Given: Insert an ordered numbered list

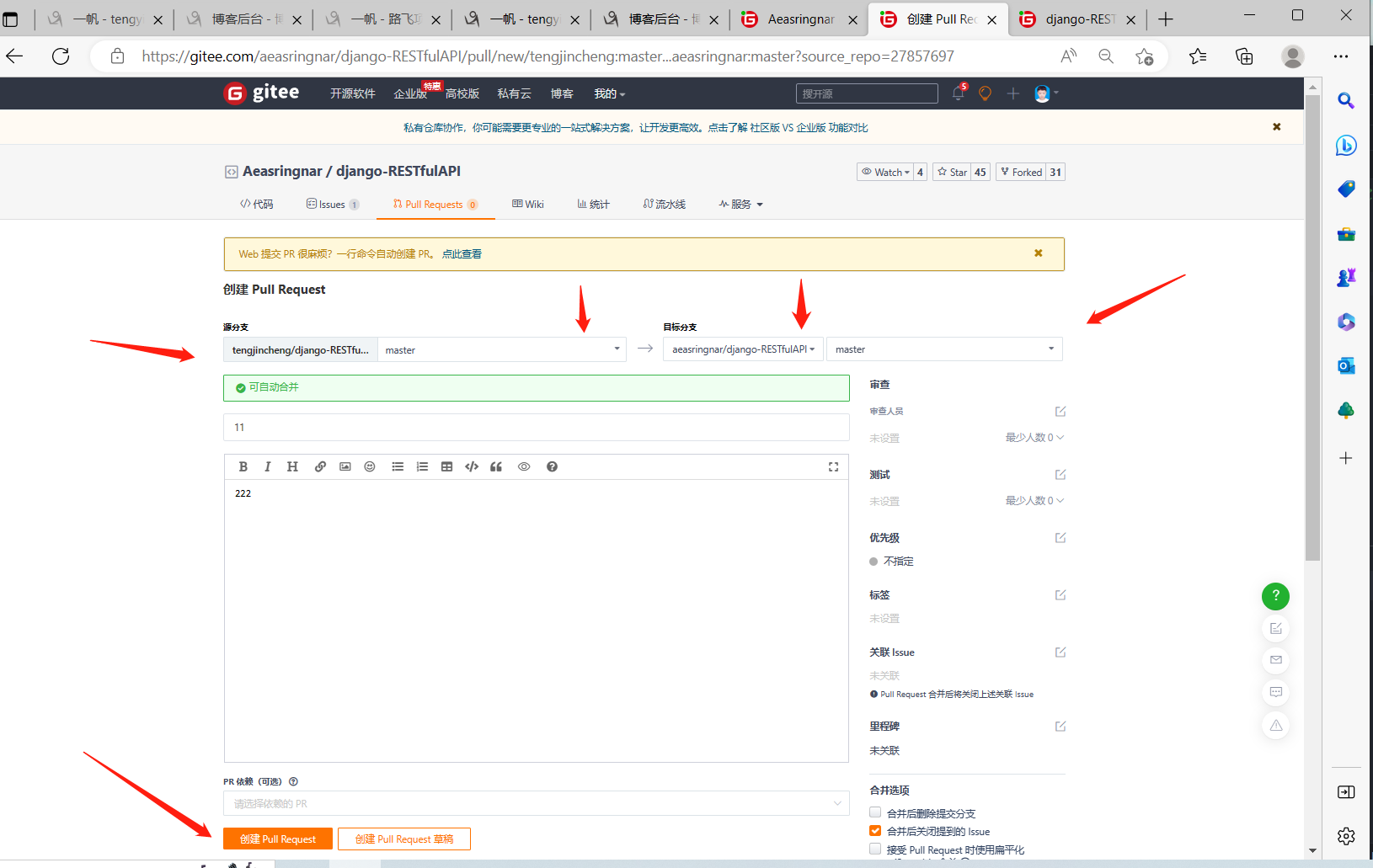Looking at the screenshot, I should (422, 466).
